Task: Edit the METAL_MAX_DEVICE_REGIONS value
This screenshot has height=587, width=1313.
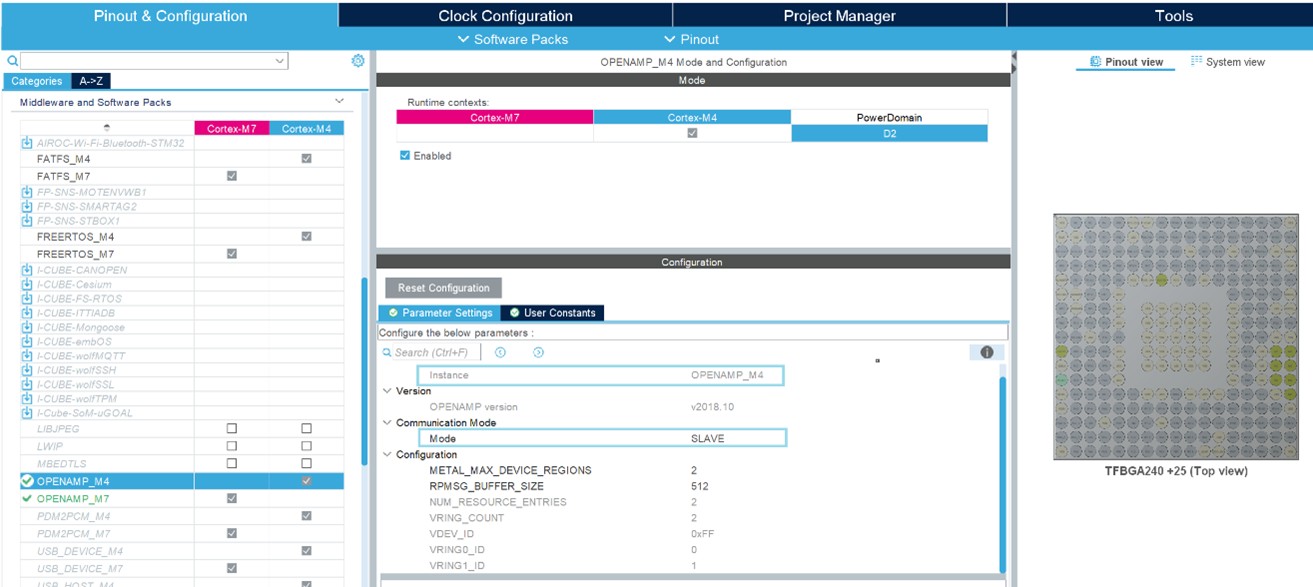Action: 694,470
